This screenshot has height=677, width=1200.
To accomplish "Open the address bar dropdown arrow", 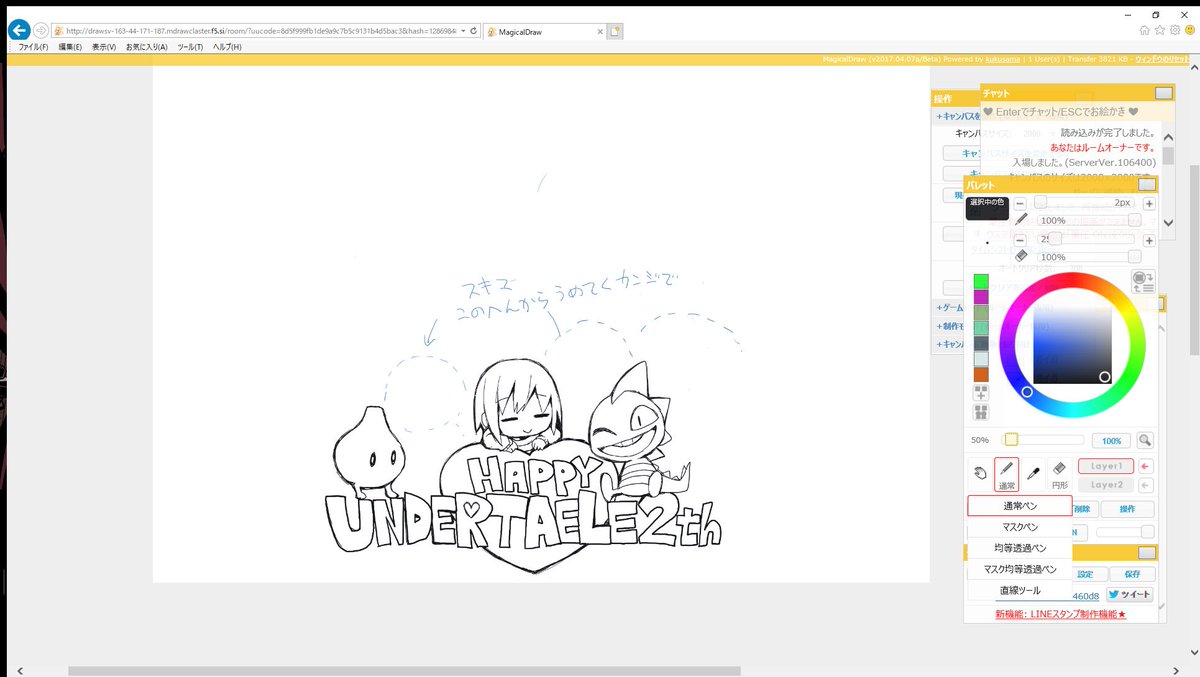I will [x=463, y=31].
